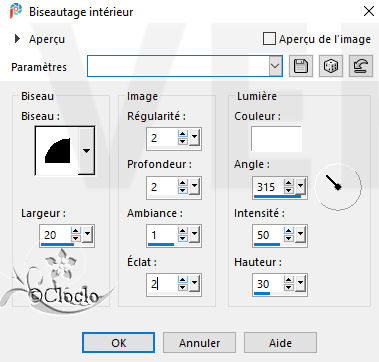Viewport: 379px width, 362px height.
Task: Randomize parameters with the dice icon
Action: pyautogui.click(x=331, y=66)
